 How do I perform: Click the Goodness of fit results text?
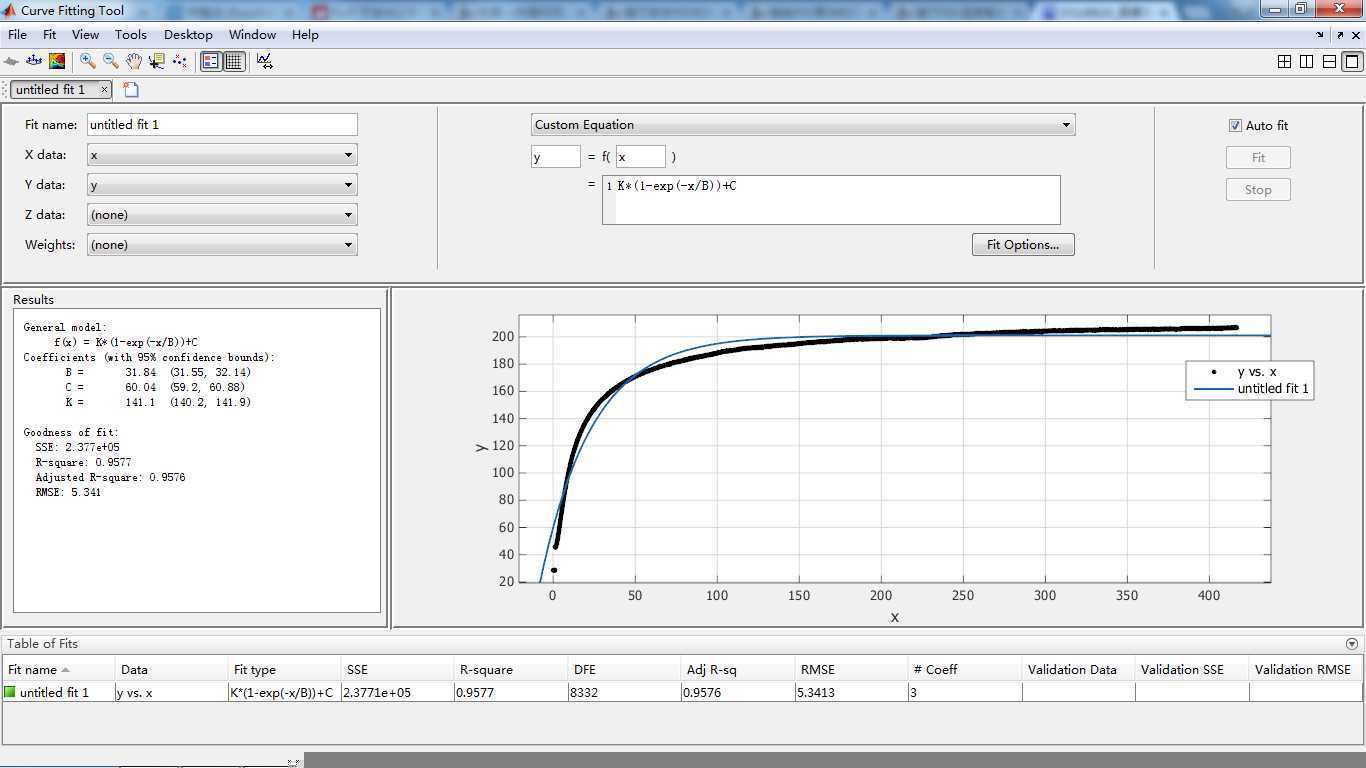[70, 432]
